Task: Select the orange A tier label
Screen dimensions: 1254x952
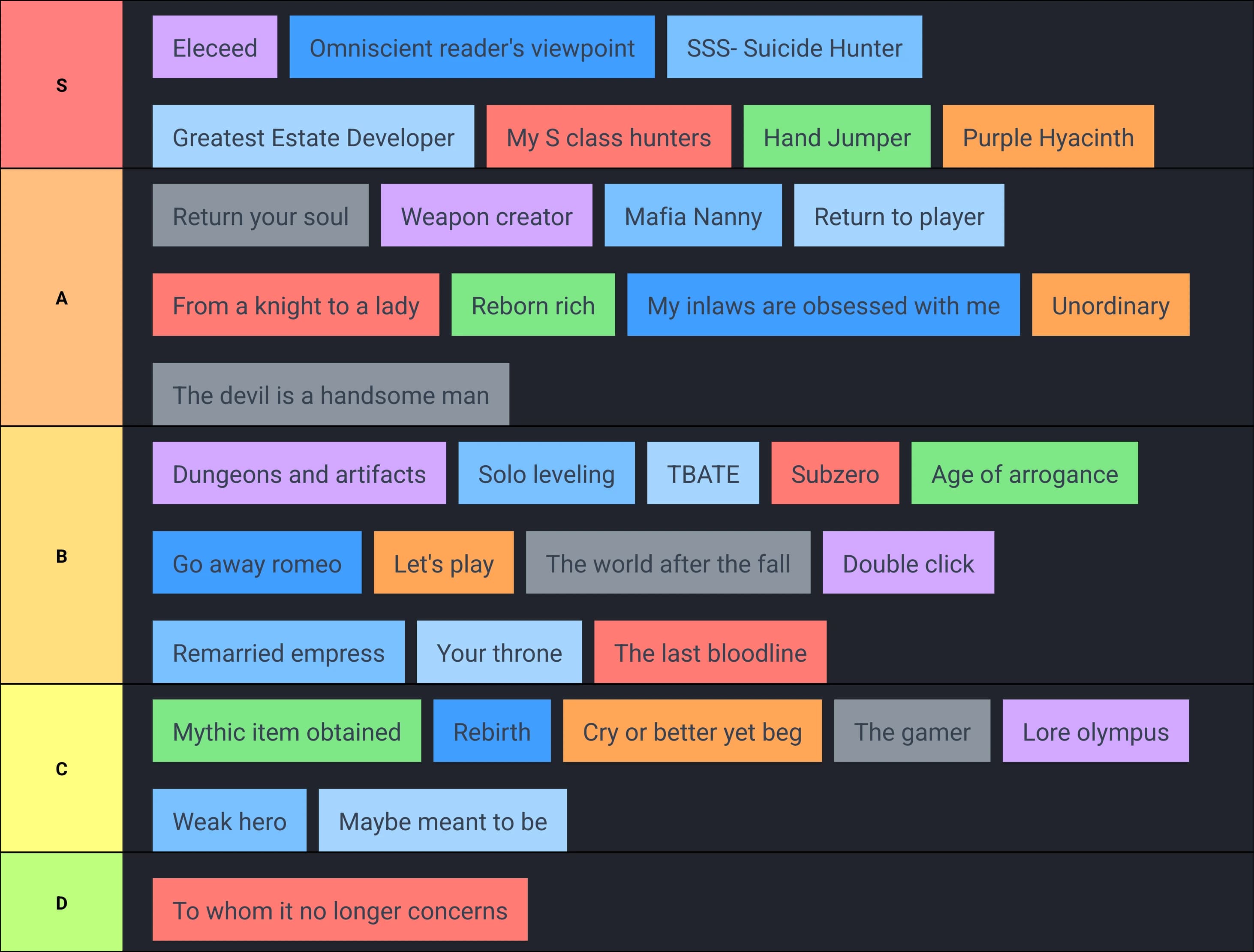Action: point(61,298)
